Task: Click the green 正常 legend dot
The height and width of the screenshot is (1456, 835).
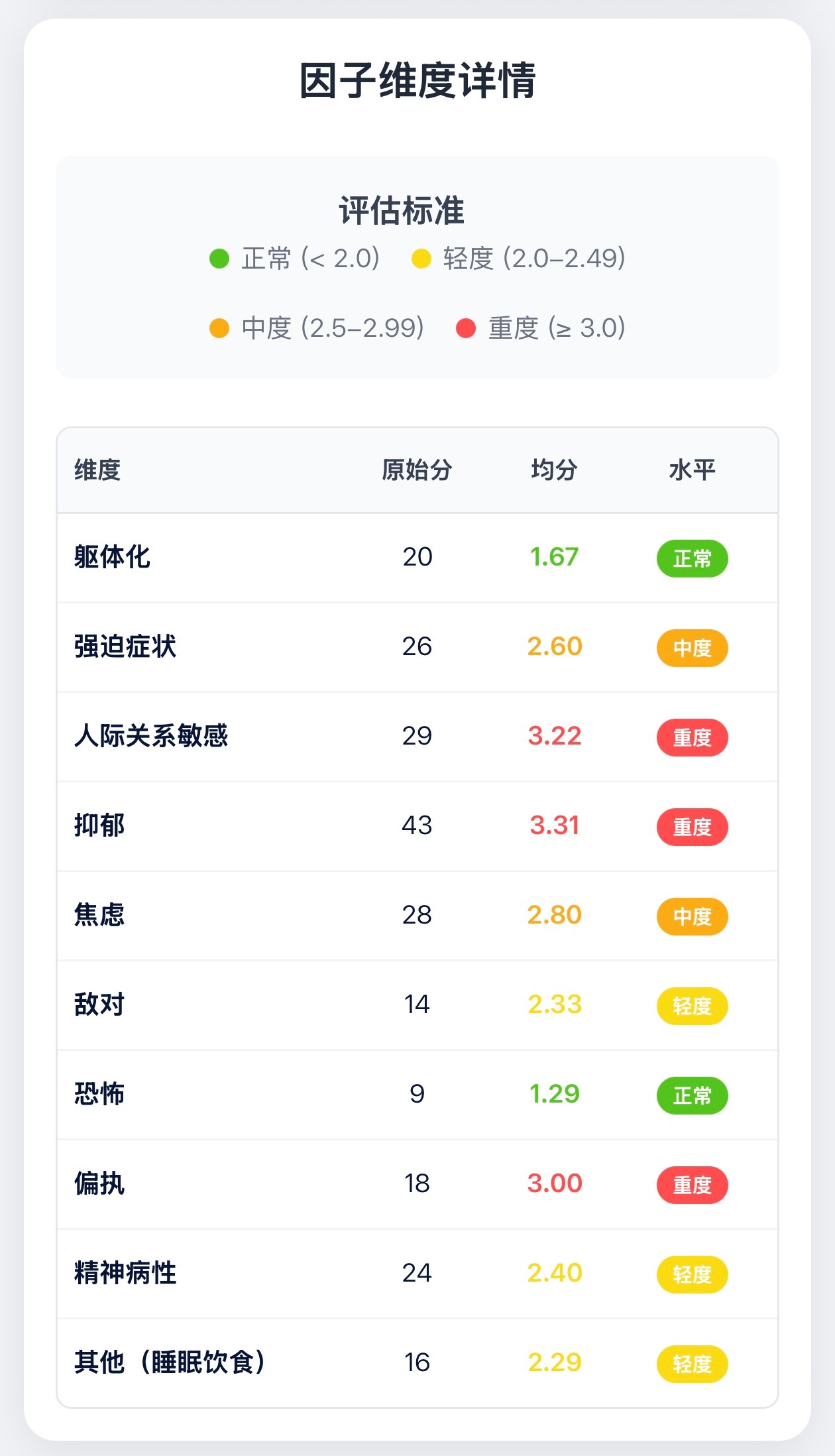Action: point(219,259)
